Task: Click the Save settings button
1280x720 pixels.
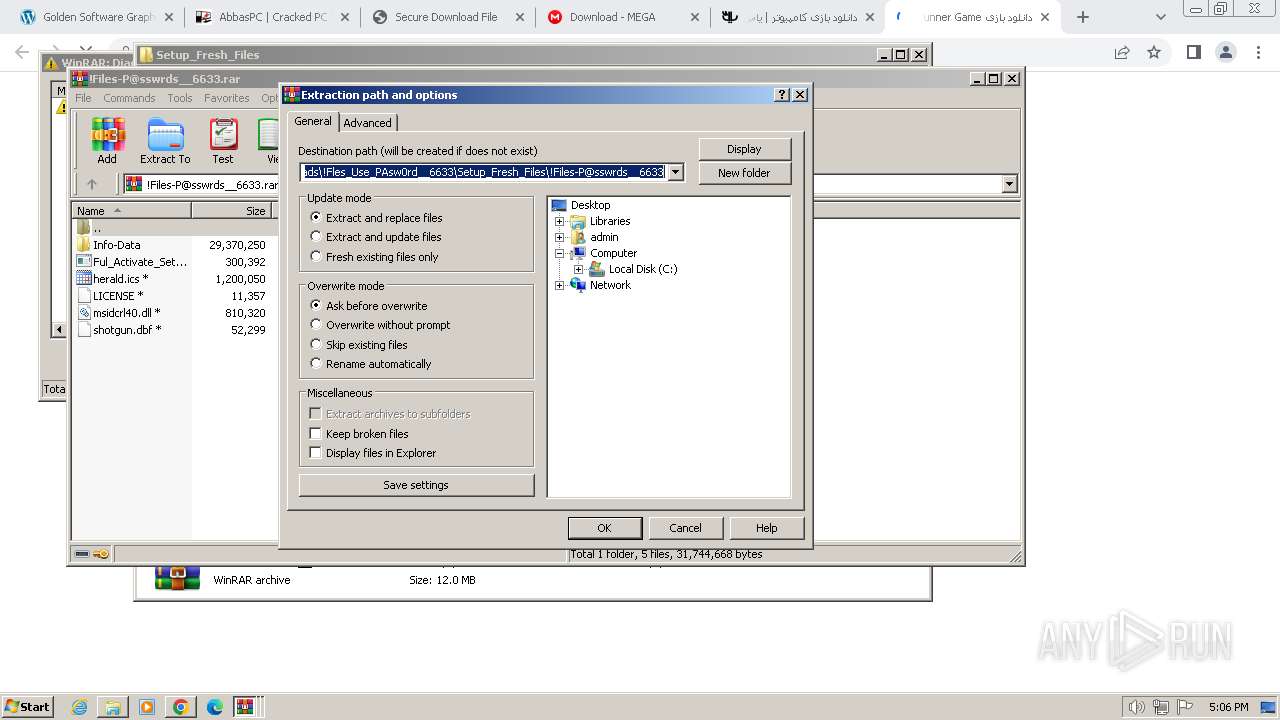Action: (416, 485)
